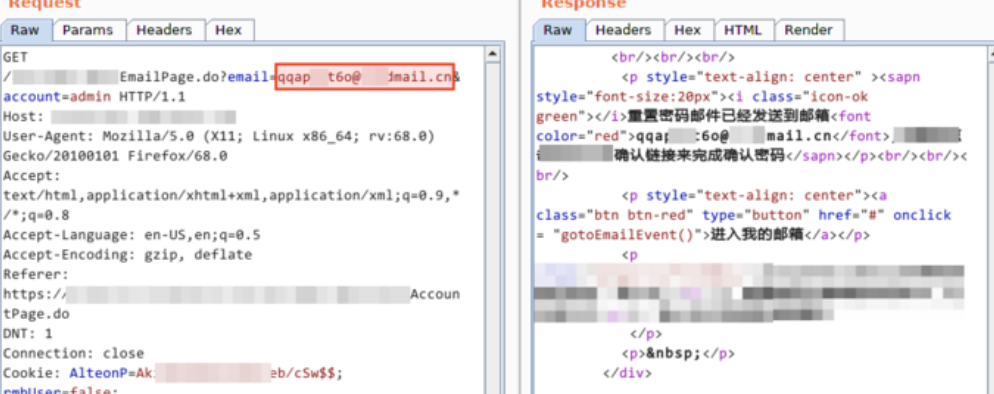Select the Request panel Raw tab
This screenshot has width=994, height=394.
[25, 30]
